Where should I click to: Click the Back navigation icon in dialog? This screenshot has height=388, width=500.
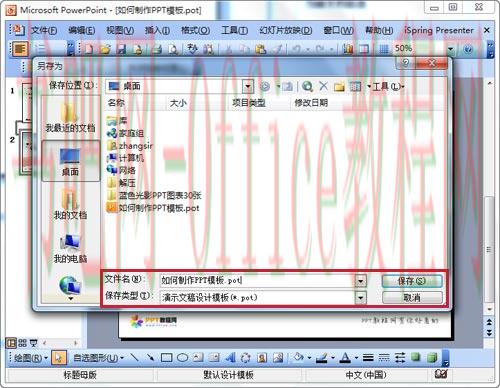[x=265, y=87]
